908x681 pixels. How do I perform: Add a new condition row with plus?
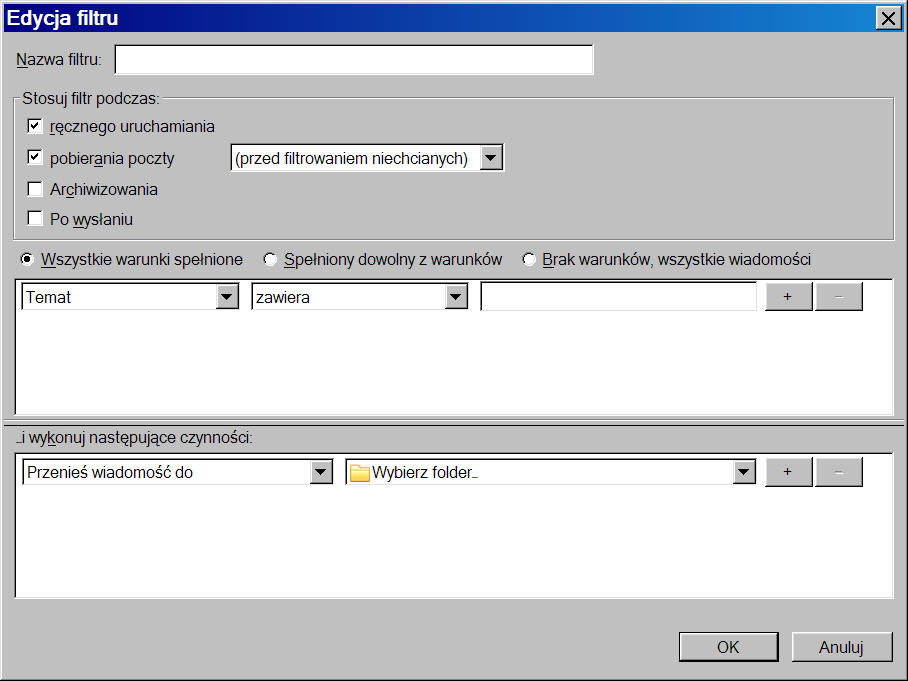point(788,297)
